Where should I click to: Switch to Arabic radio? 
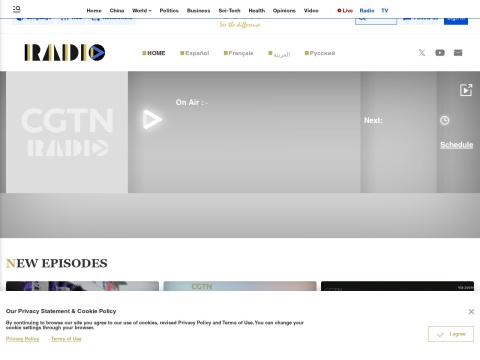click(x=279, y=54)
